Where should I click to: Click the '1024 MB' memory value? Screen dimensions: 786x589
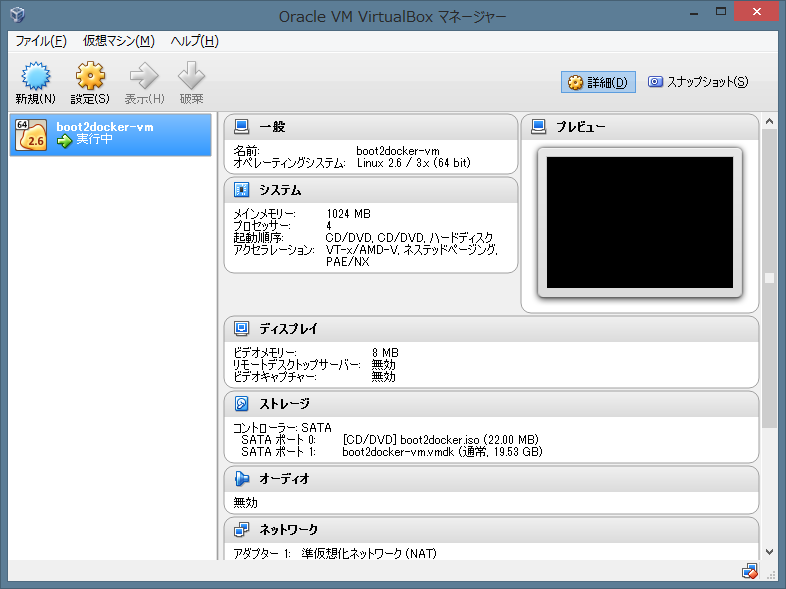click(348, 214)
